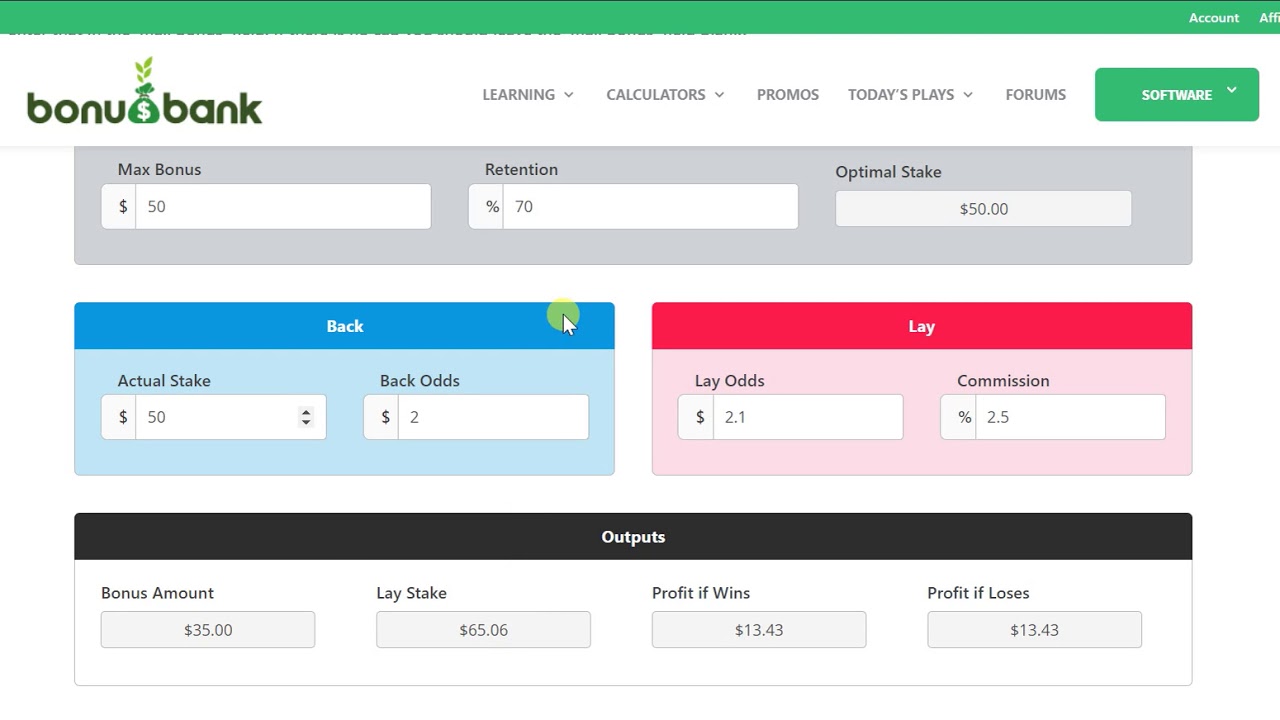Expand the Today's Plays chevron arrow
Image resolution: width=1280 pixels, height=720 pixels.
[968, 95]
